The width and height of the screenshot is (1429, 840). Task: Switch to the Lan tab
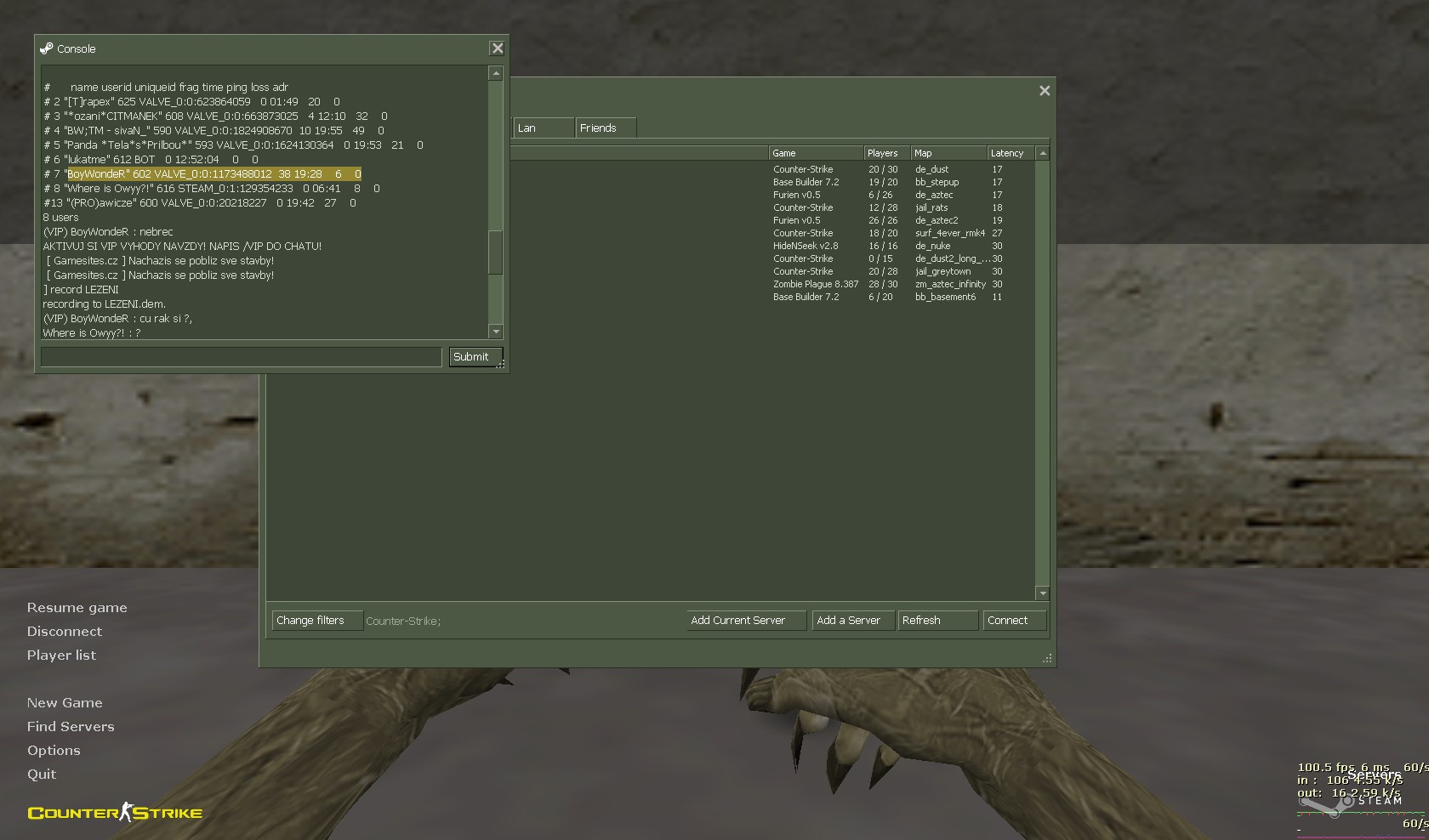point(544,128)
